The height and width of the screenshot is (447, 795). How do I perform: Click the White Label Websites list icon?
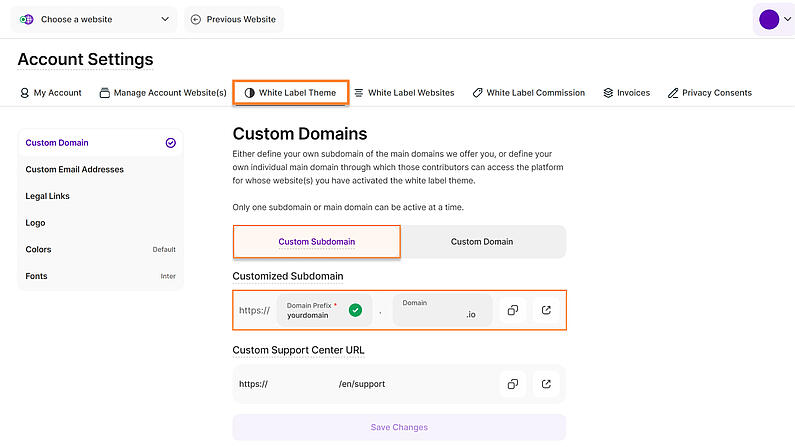[x=359, y=93]
